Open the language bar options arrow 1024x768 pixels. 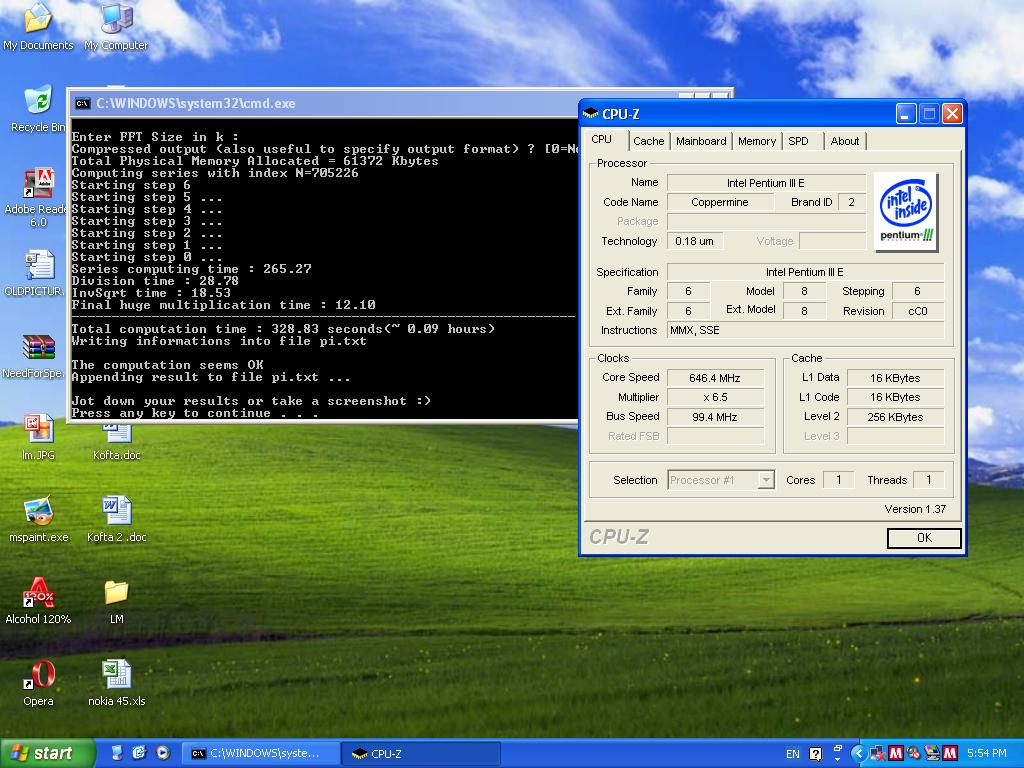(x=838, y=759)
